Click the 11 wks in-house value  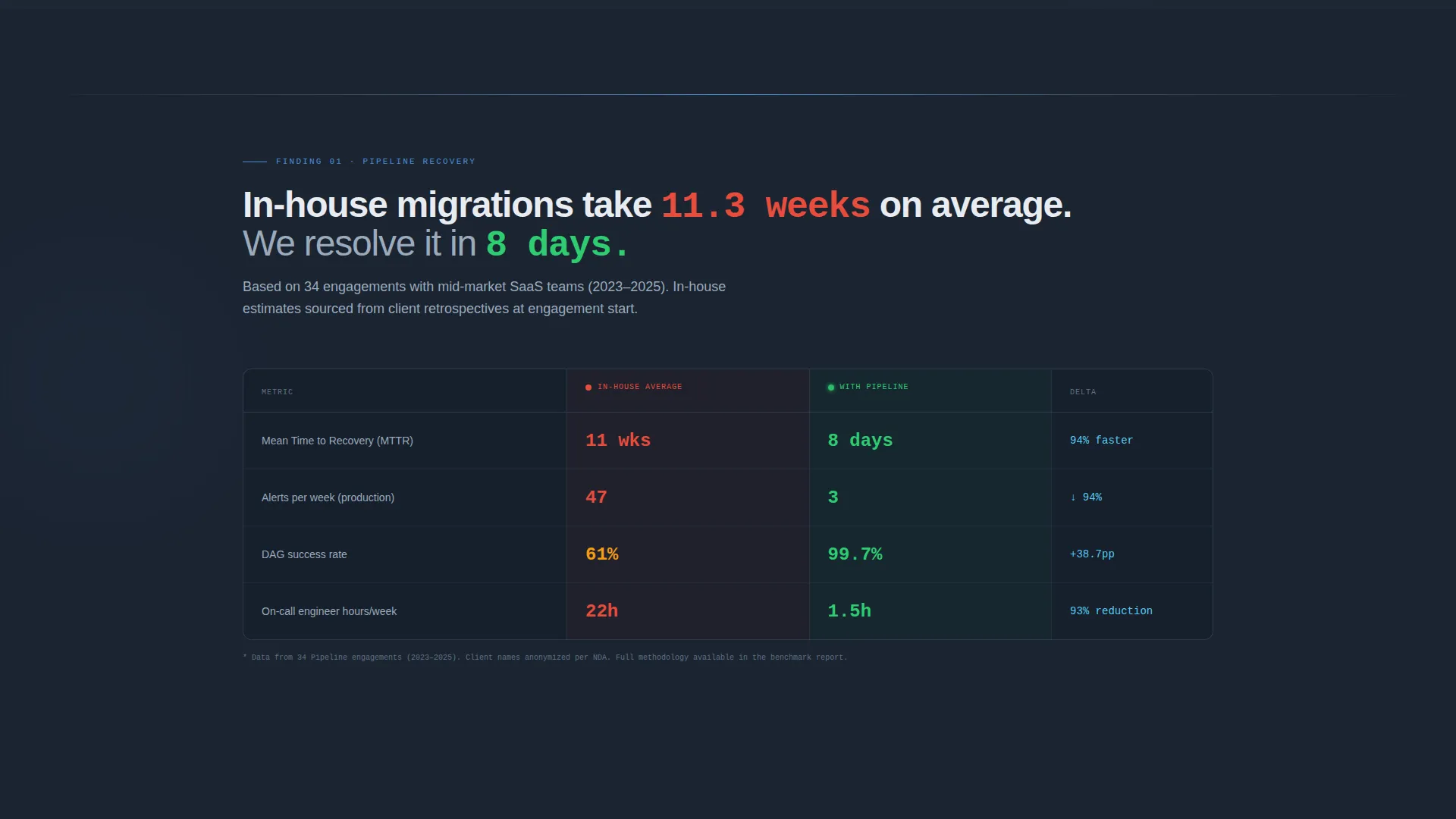point(618,441)
